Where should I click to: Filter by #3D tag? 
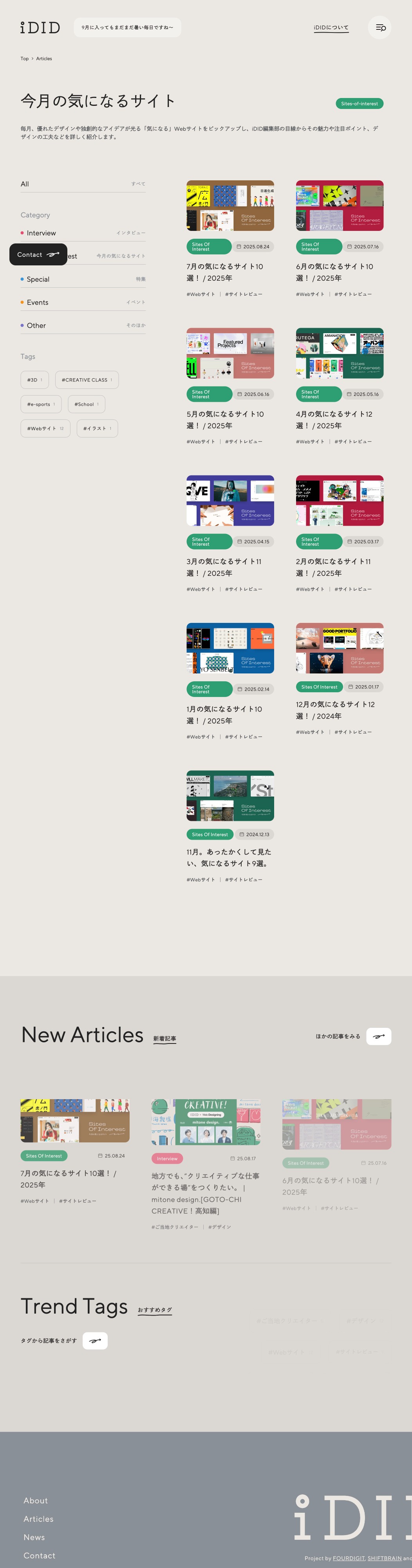tap(35, 380)
